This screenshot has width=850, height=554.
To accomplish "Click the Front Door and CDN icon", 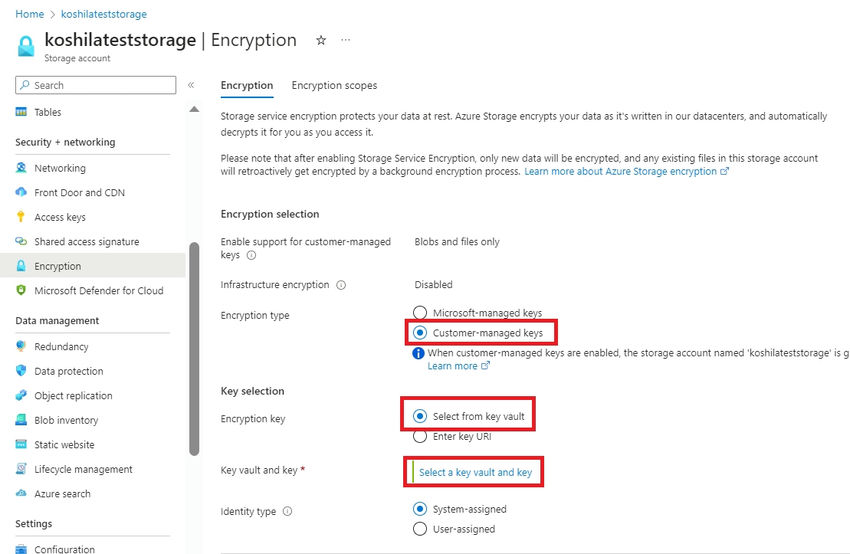I will pyautogui.click(x=21, y=192).
